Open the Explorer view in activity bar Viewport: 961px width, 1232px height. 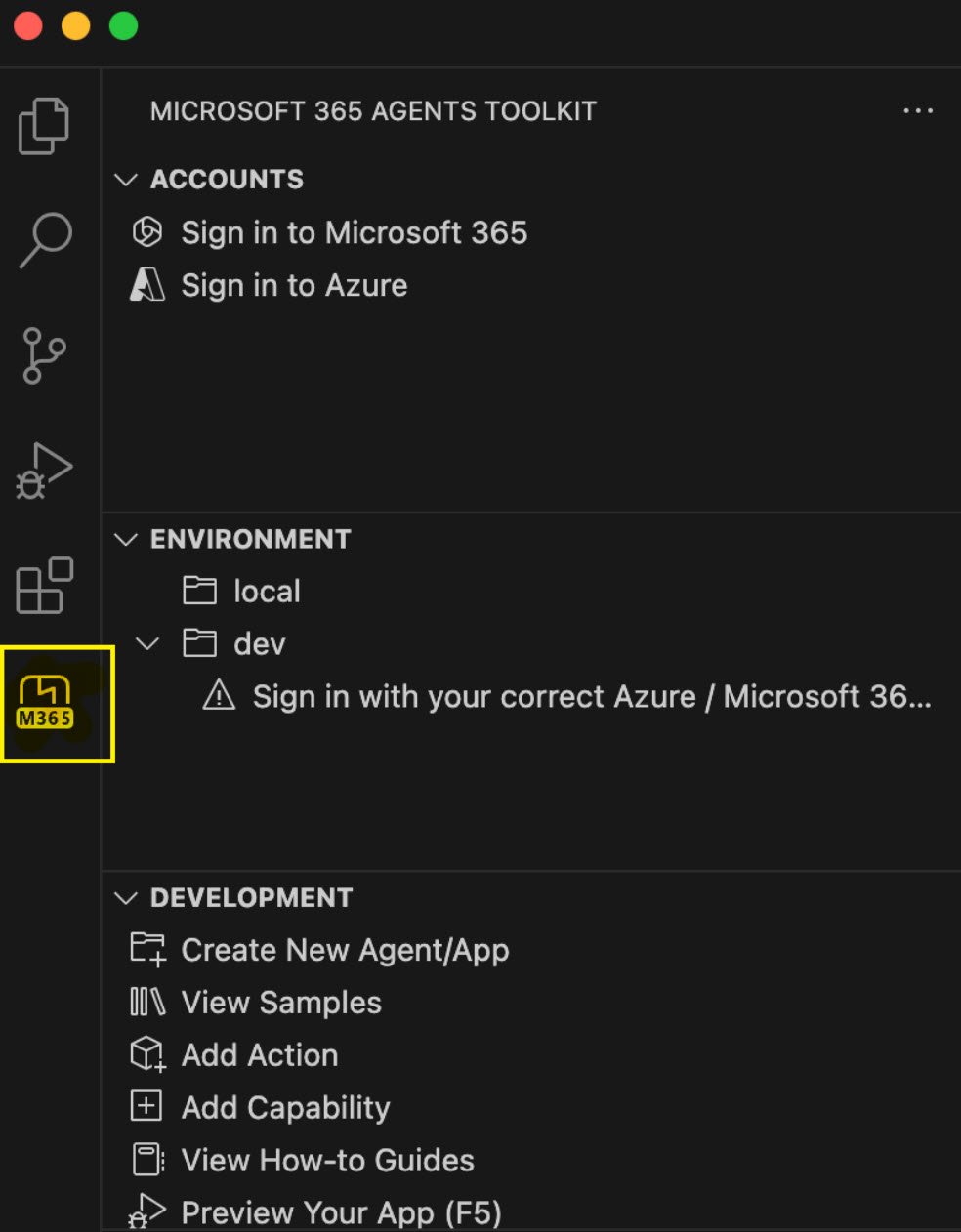coord(44,126)
